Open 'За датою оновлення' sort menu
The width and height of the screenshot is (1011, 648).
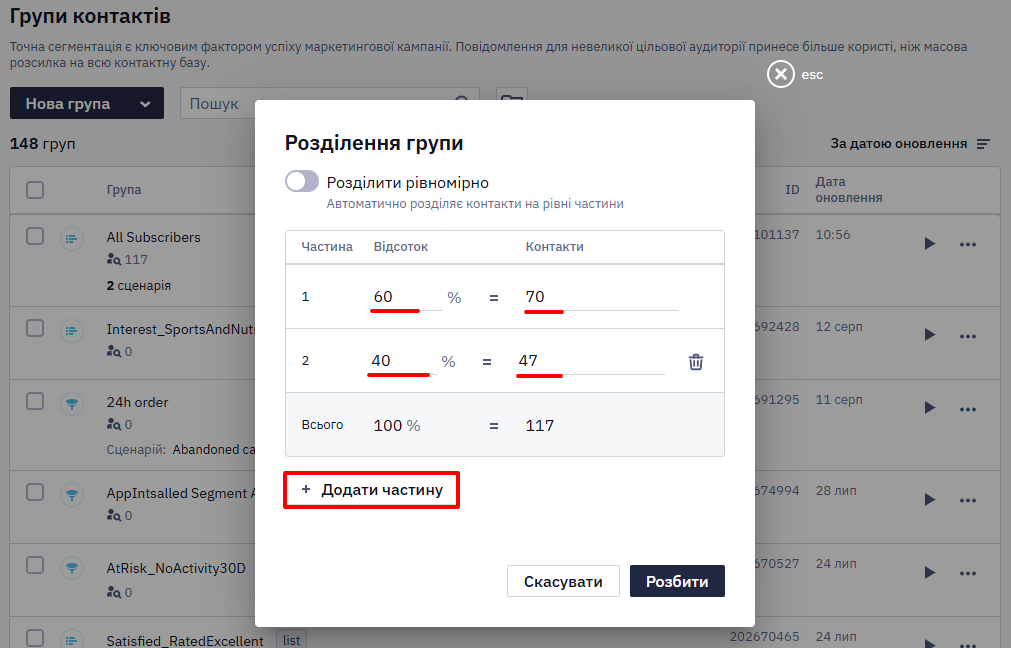tap(910, 144)
